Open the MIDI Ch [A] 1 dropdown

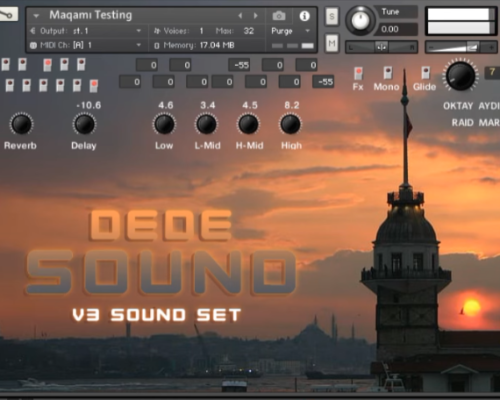tap(139, 45)
